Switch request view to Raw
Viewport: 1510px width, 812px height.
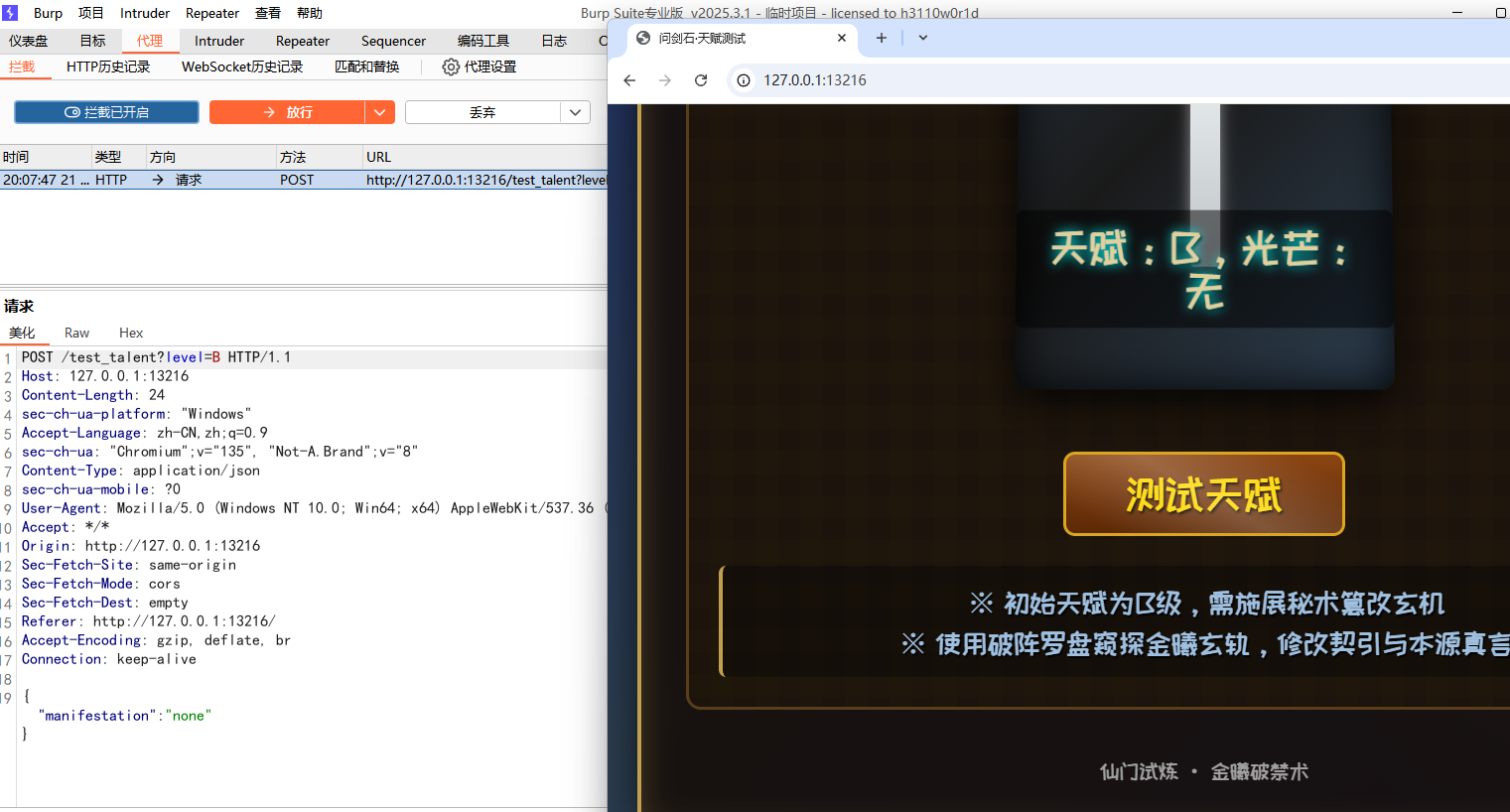pos(76,333)
